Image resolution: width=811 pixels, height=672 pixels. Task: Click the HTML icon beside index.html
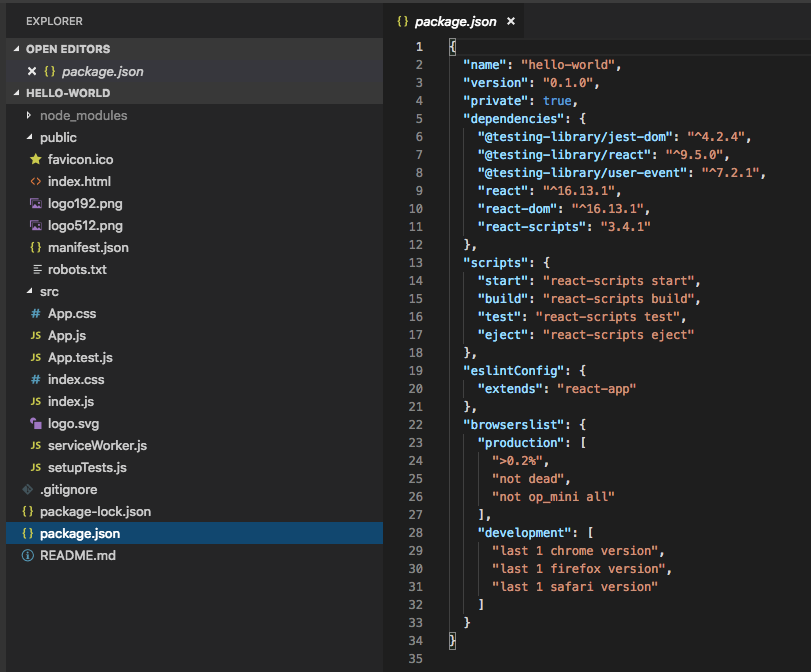point(36,181)
